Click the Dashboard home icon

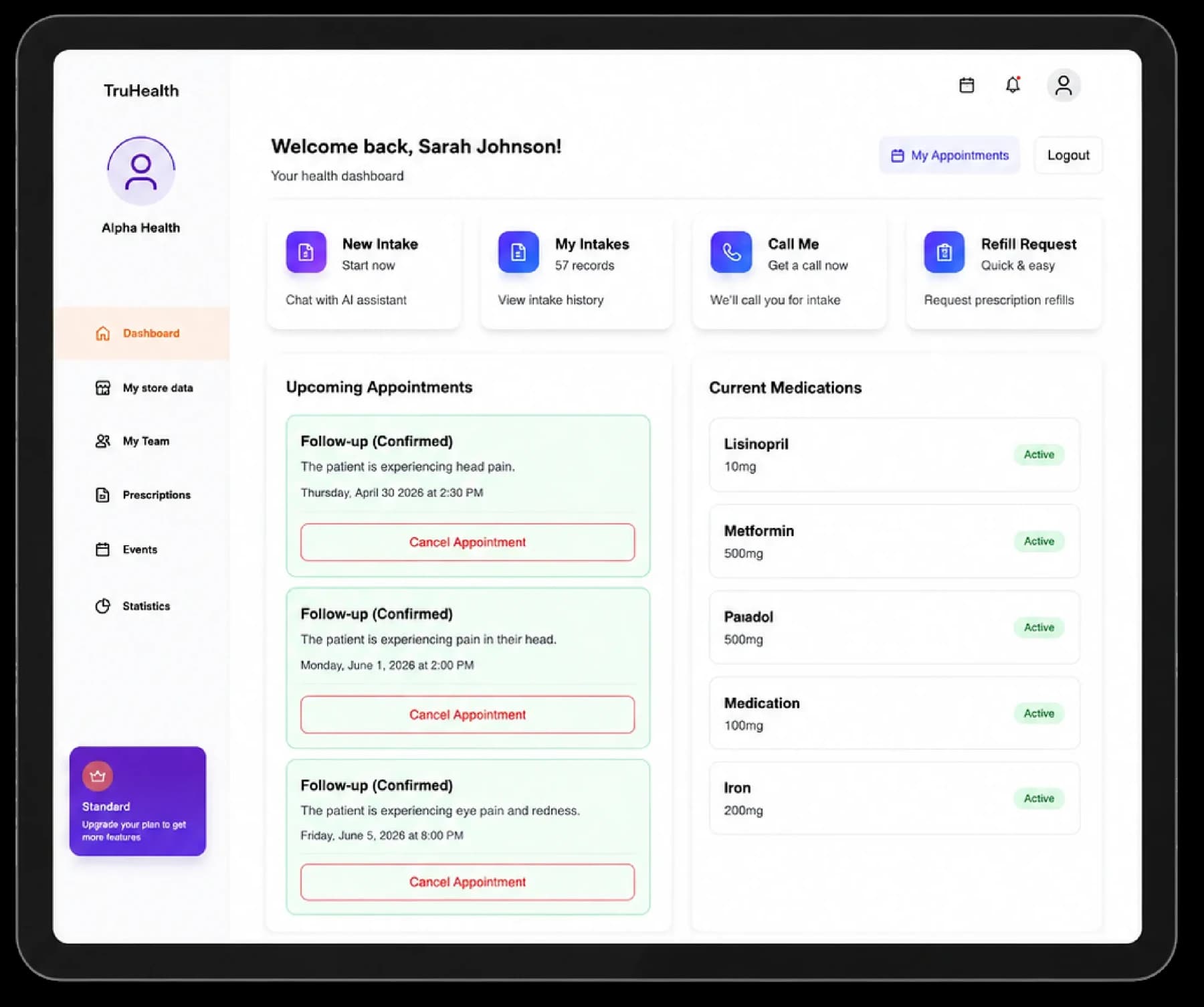[102, 333]
